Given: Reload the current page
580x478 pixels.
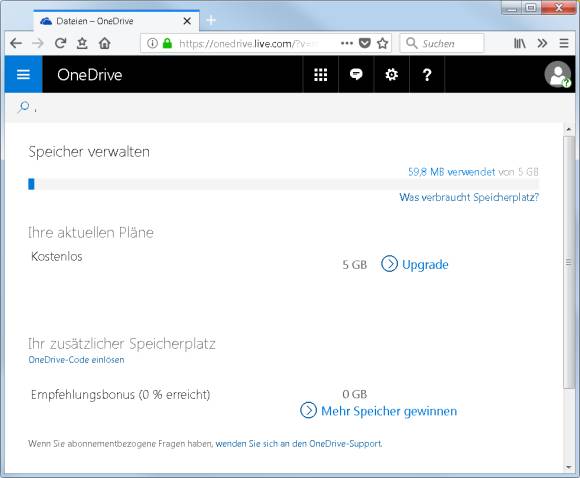Looking at the screenshot, I should 60,44.
